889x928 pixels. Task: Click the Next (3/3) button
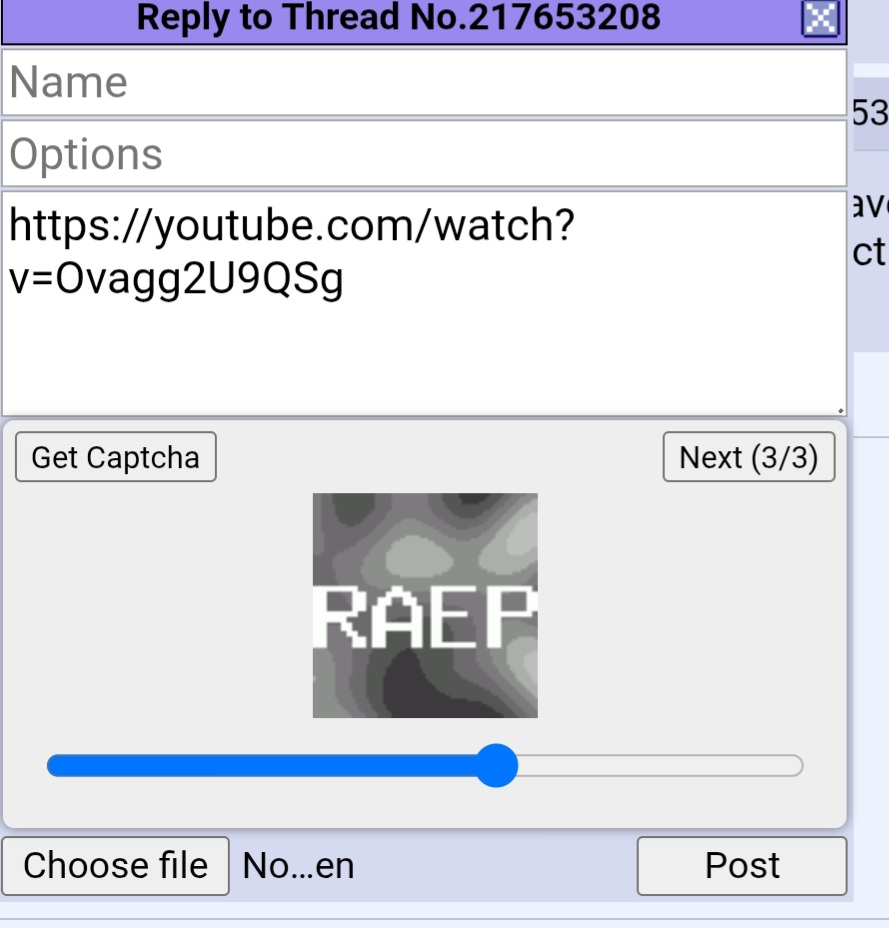click(749, 457)
